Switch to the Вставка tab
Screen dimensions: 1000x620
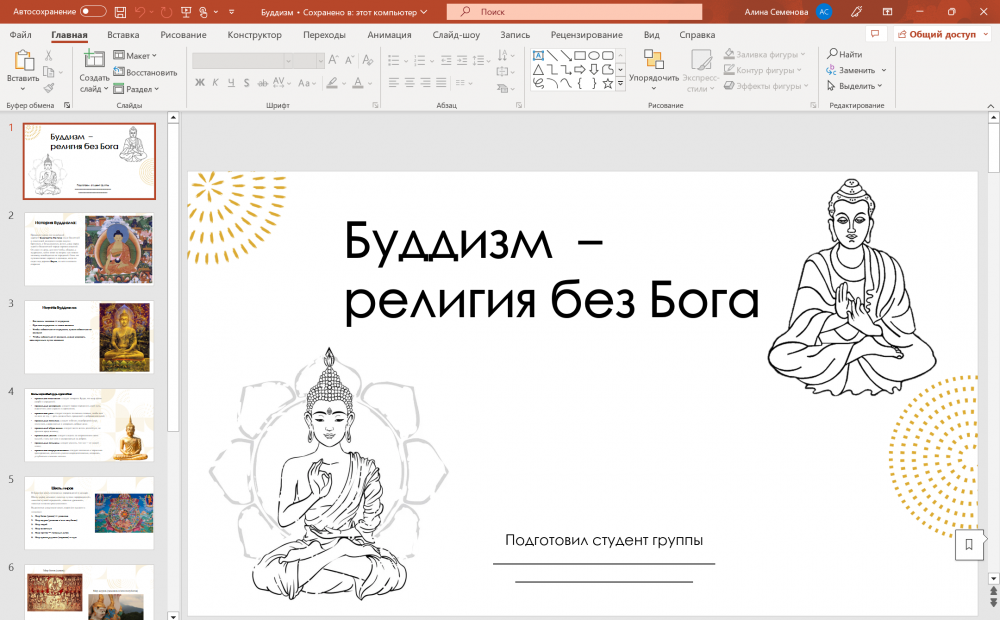tap(123, 34)
